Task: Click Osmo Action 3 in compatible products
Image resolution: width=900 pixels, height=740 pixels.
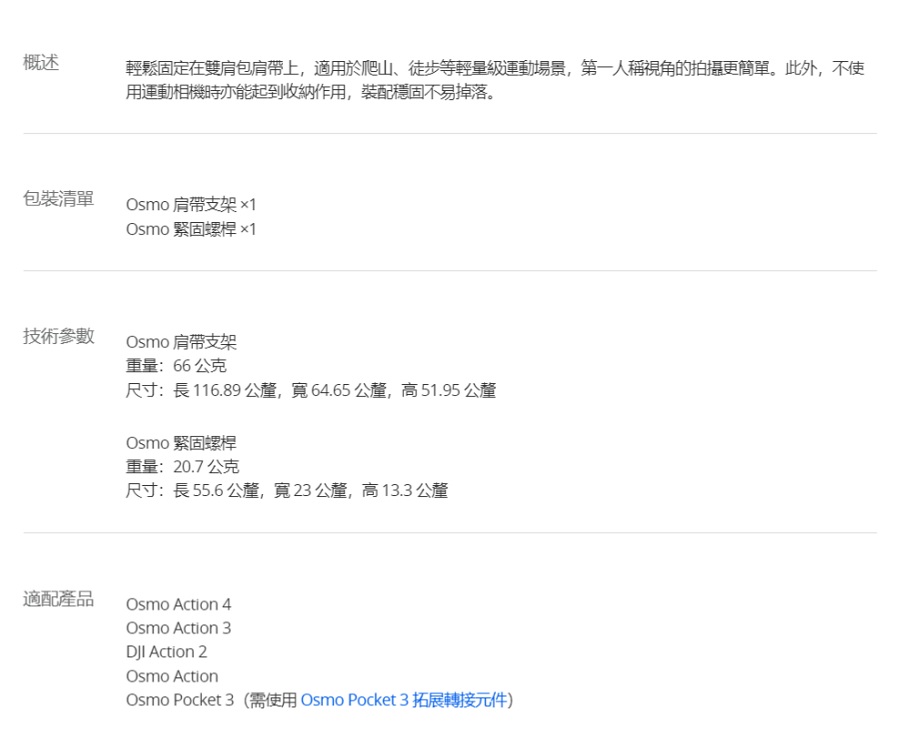Action: tap(178, 628)
